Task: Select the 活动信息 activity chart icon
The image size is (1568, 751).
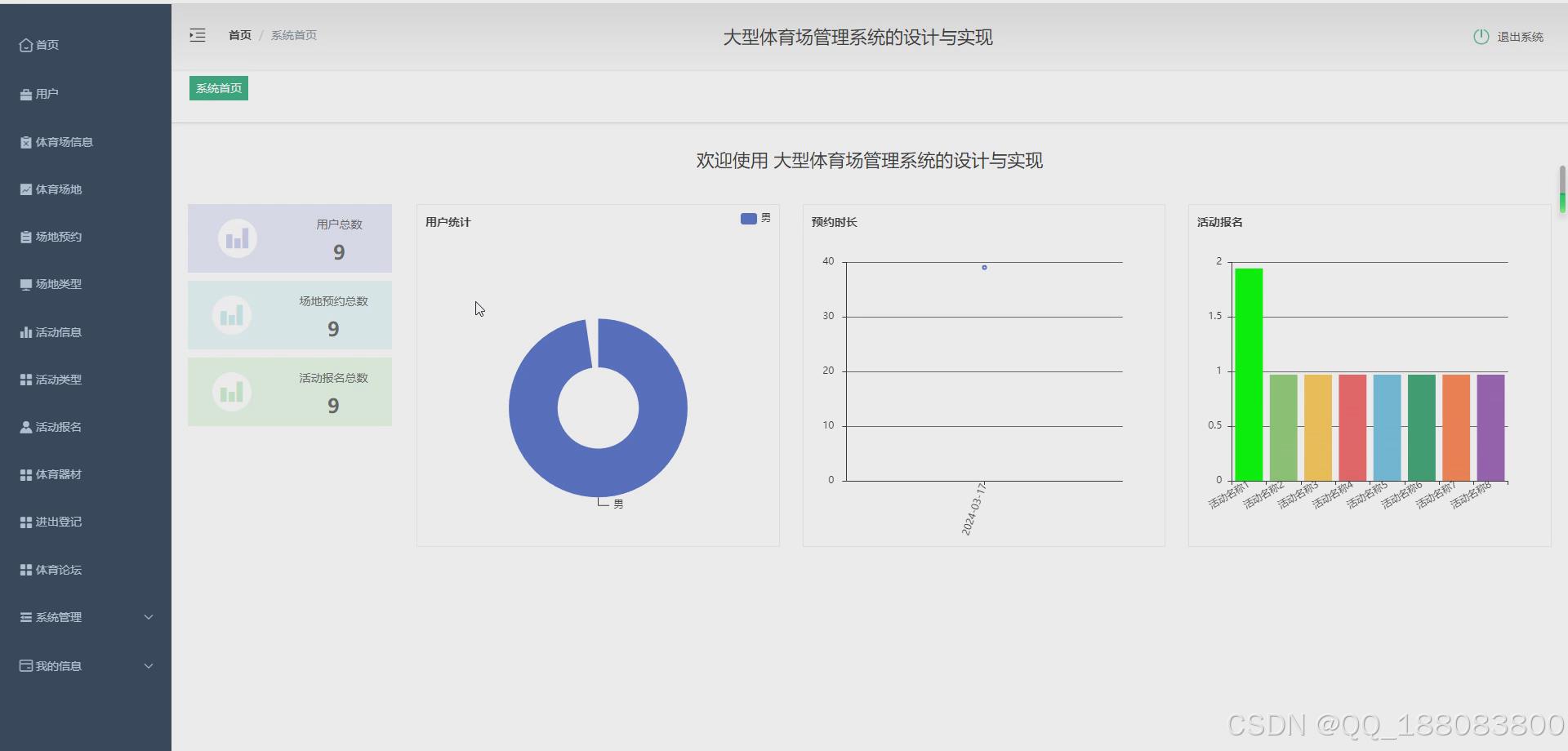Action: [x=24, y=331]
